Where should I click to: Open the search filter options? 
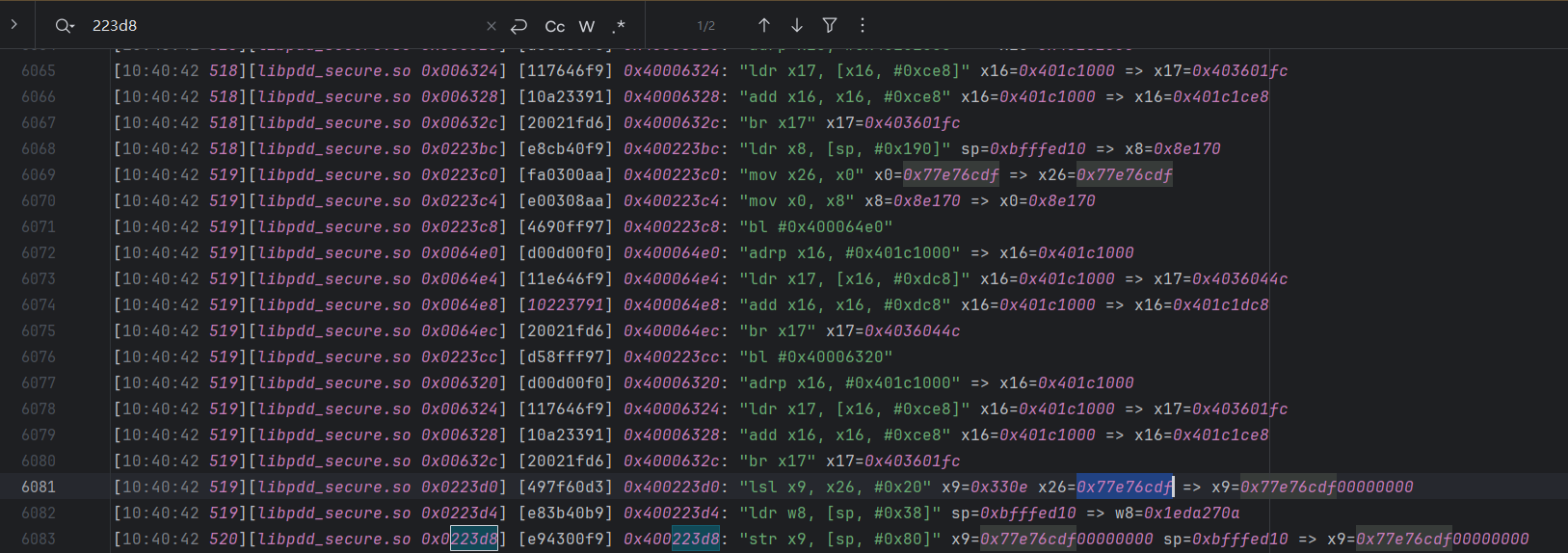pos(830,26)
